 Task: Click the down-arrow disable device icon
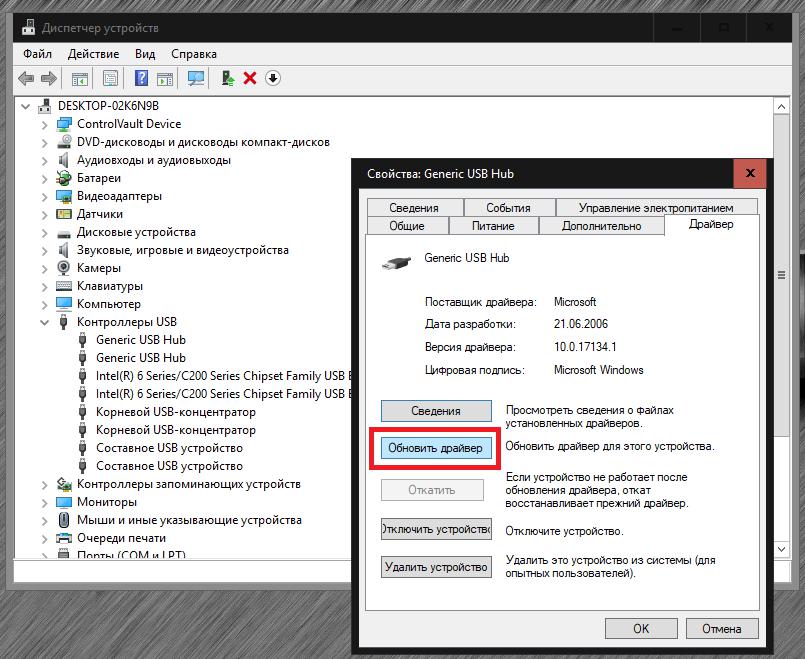[x=273, y=78]
